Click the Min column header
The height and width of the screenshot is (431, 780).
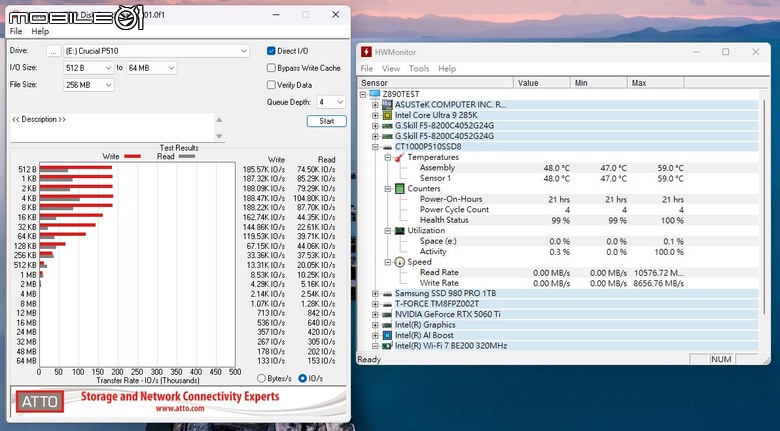pos(599,83)
